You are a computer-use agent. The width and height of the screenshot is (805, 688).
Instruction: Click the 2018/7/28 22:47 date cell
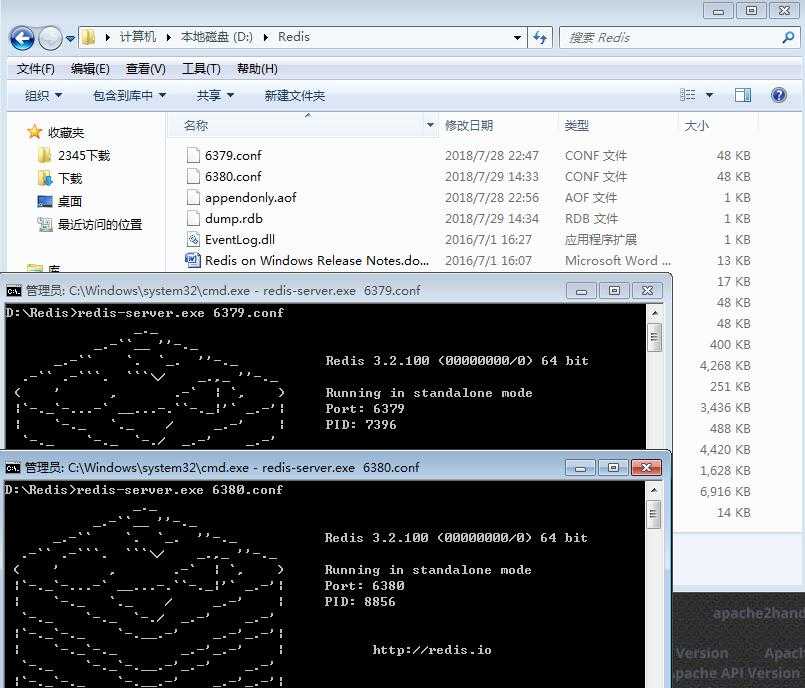coord(492,156)
